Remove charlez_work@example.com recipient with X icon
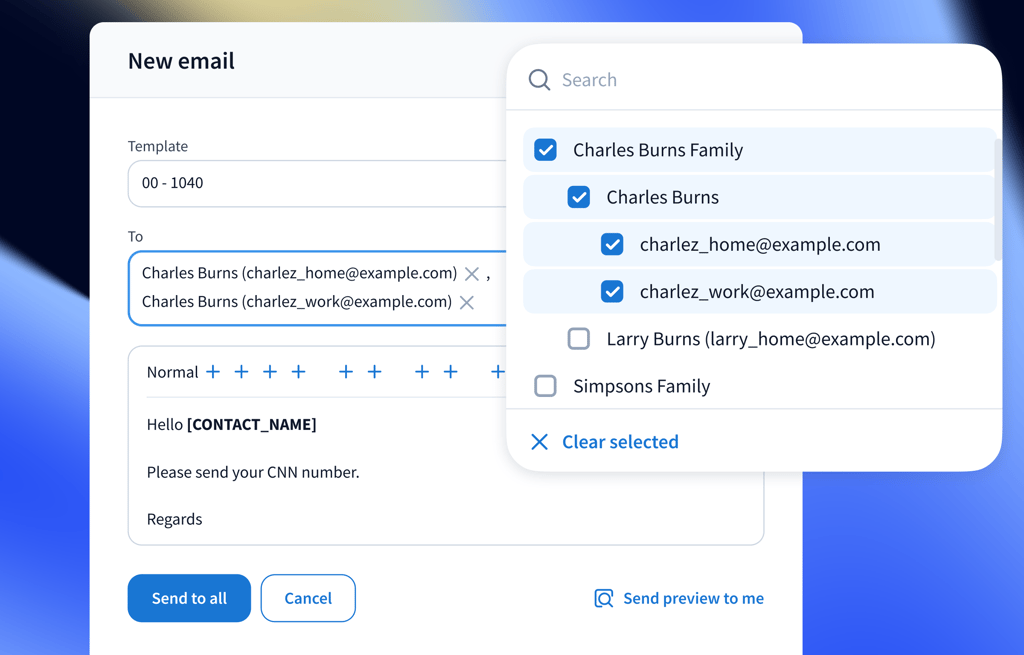 (467, 302)
